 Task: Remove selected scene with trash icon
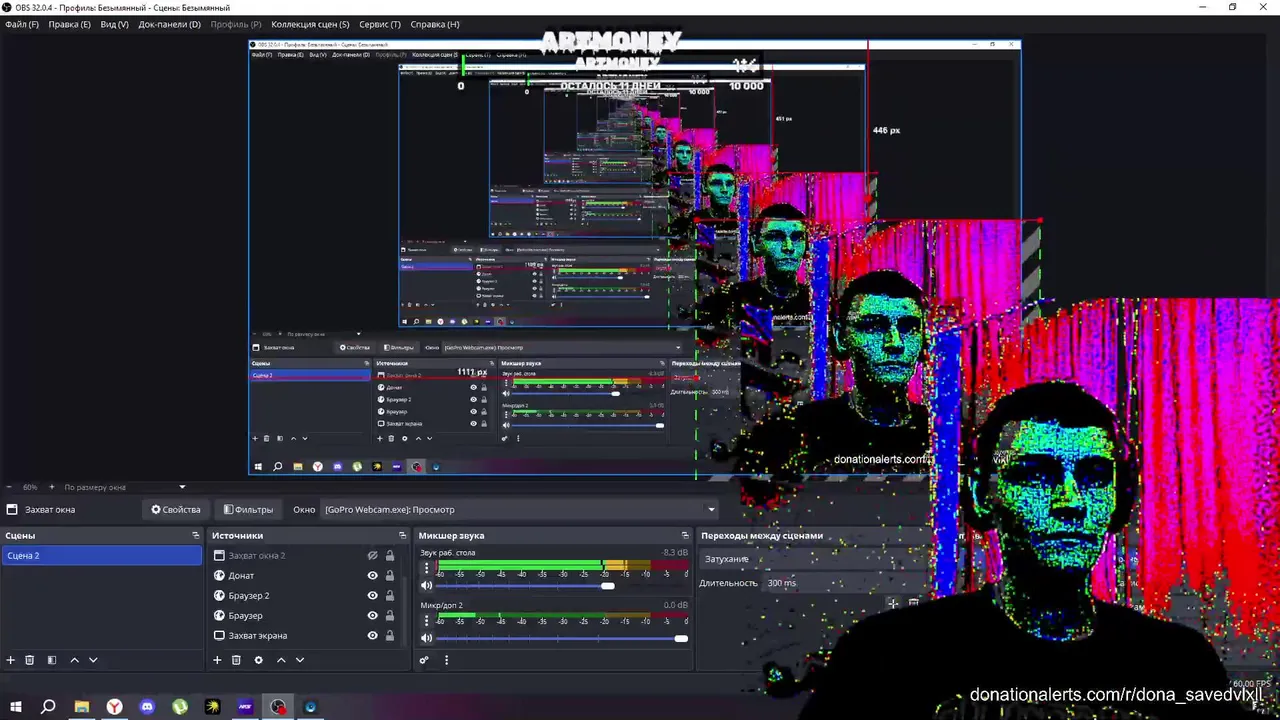point(30,660)
